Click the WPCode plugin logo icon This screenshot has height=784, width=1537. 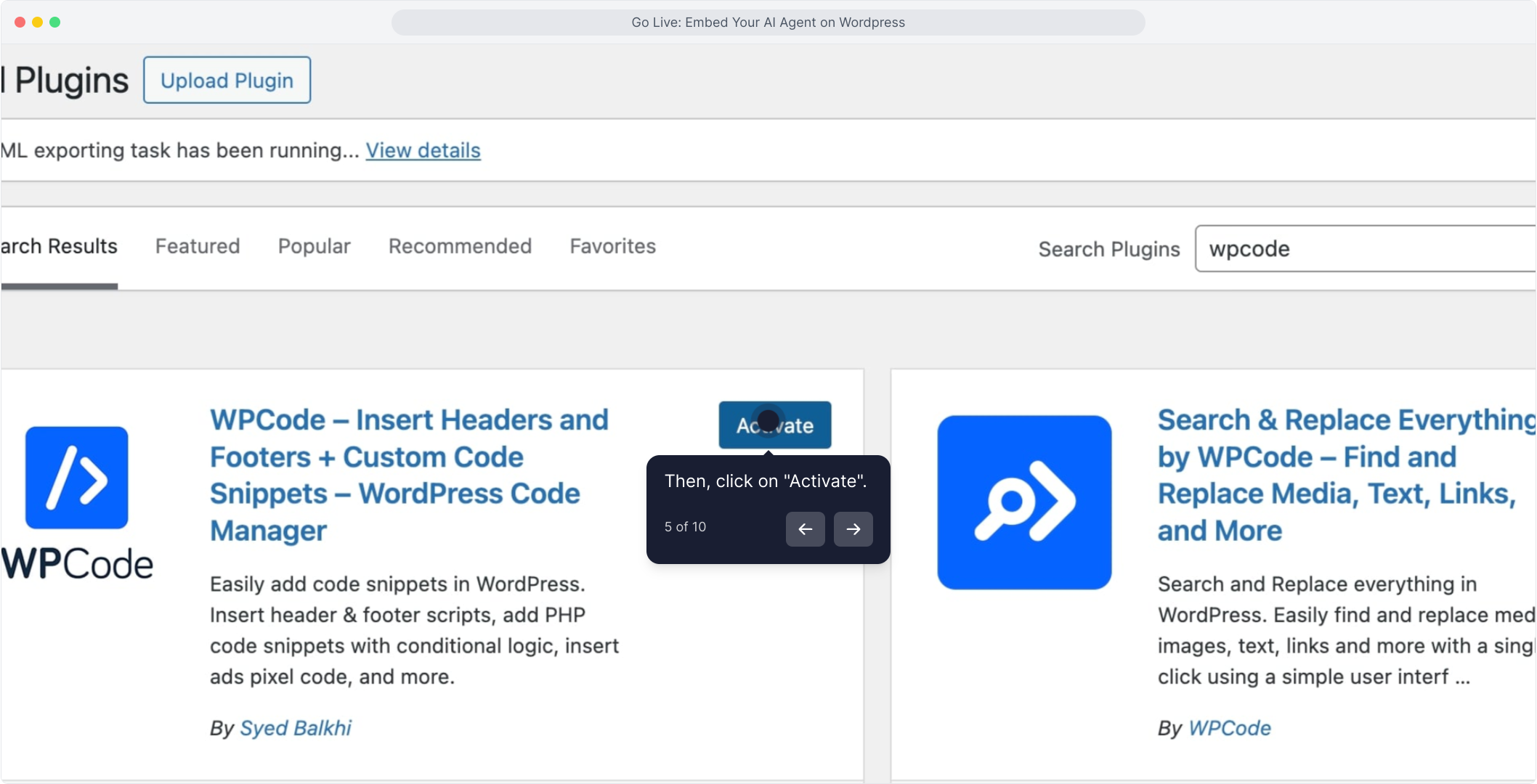pyautogui.click(x=77, y=478)
